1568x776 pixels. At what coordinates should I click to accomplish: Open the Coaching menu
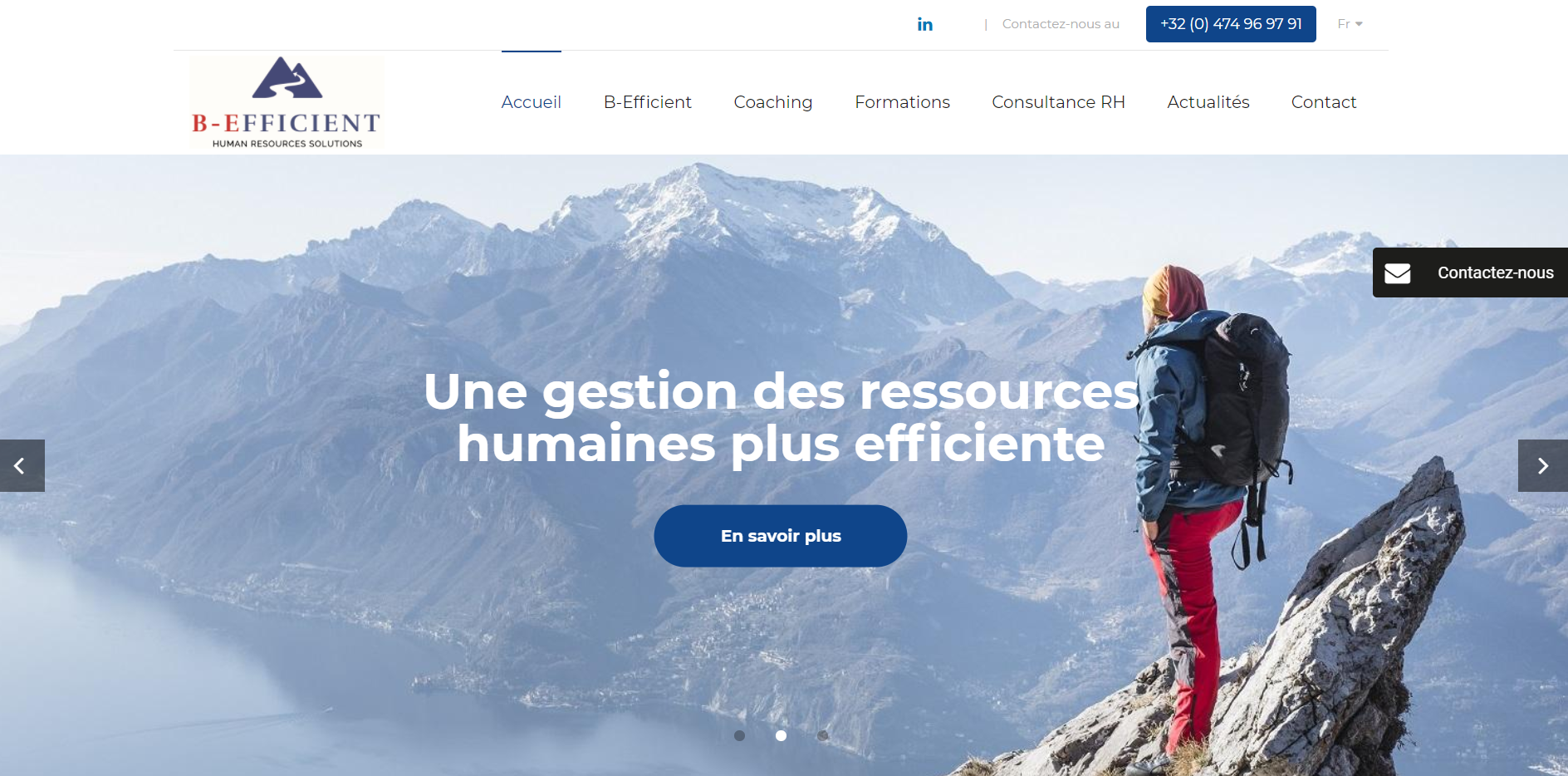point(773,102)
